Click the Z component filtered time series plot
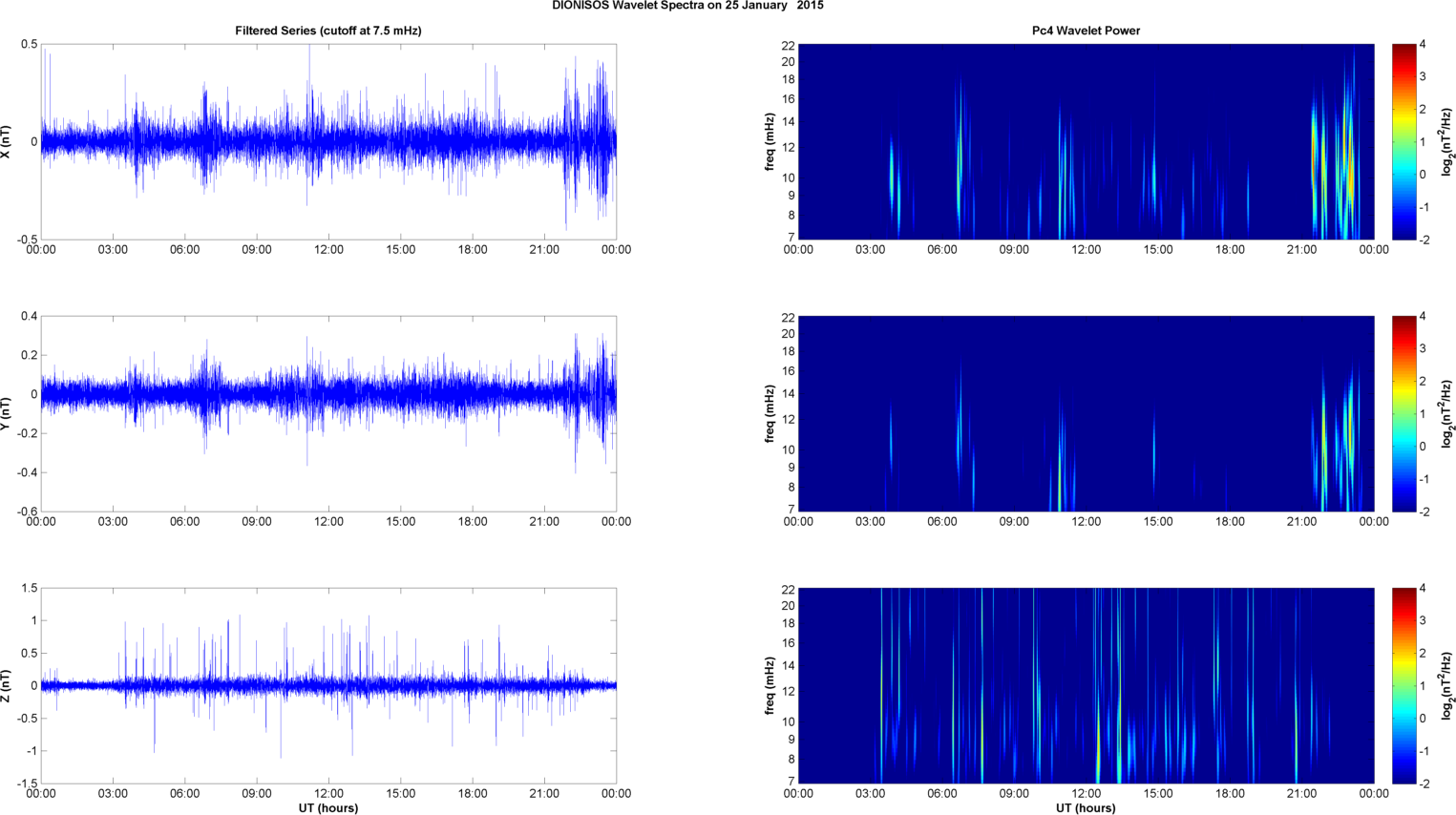Screen dimensions: 1456x815 (328, 685)
